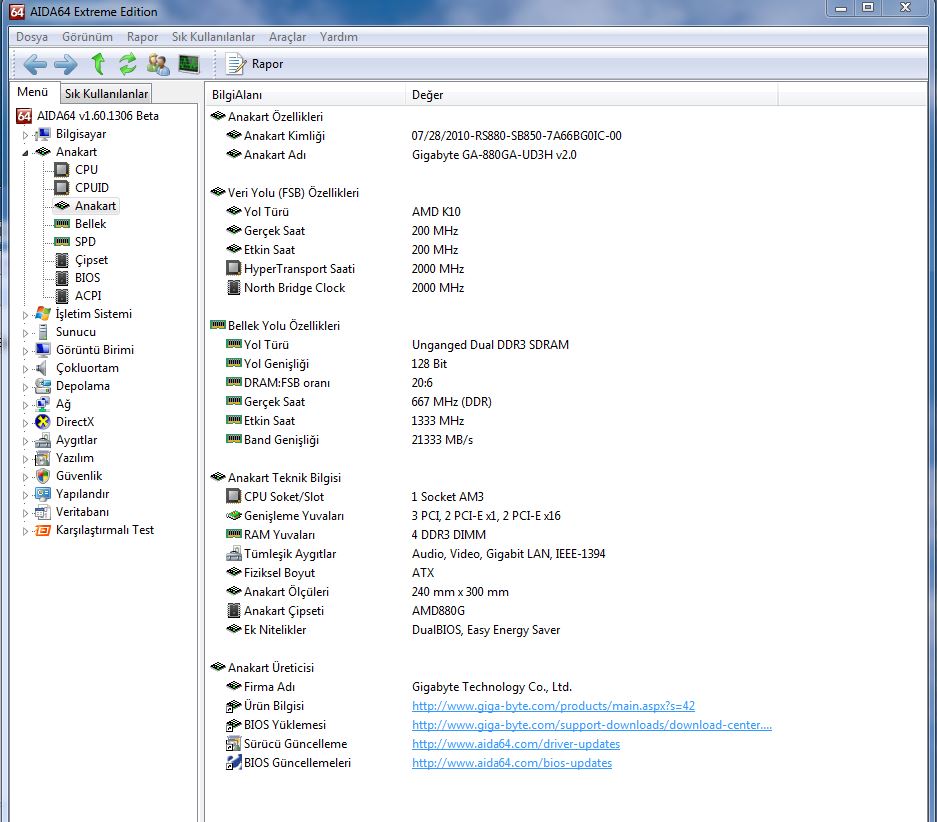Open the aida64.com driver-updates link

pos(516,744)
